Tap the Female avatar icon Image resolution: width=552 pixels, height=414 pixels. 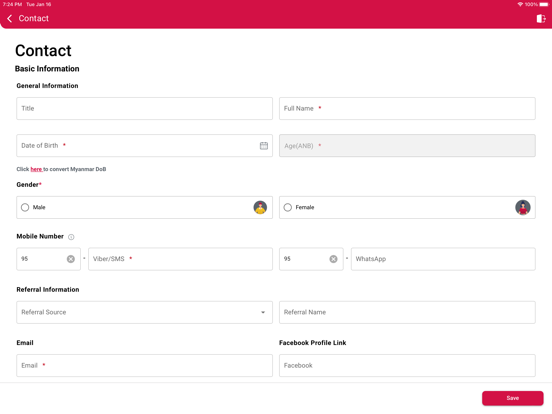click(x=523, y=207)
